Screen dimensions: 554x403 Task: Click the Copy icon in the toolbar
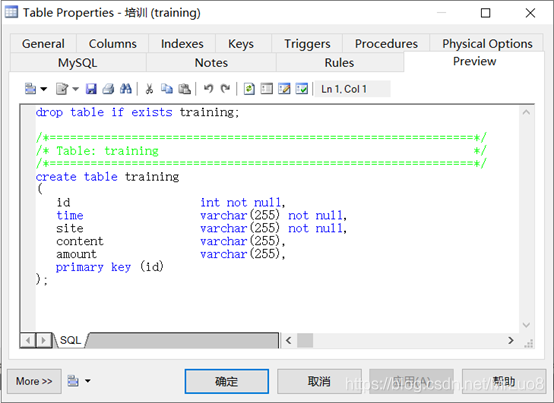[167, 89]
